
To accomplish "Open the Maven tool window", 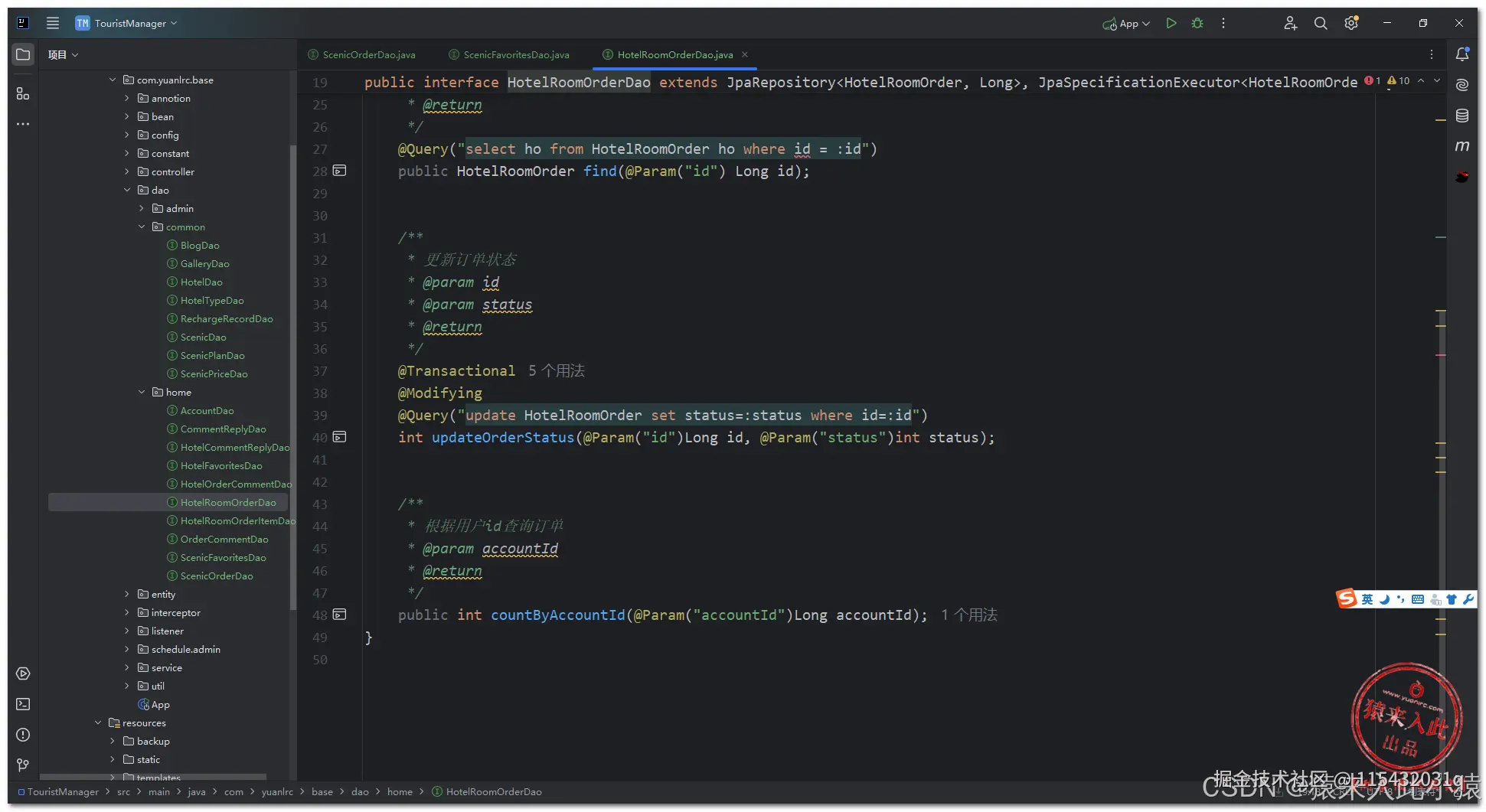I will tap(1462, 146).
